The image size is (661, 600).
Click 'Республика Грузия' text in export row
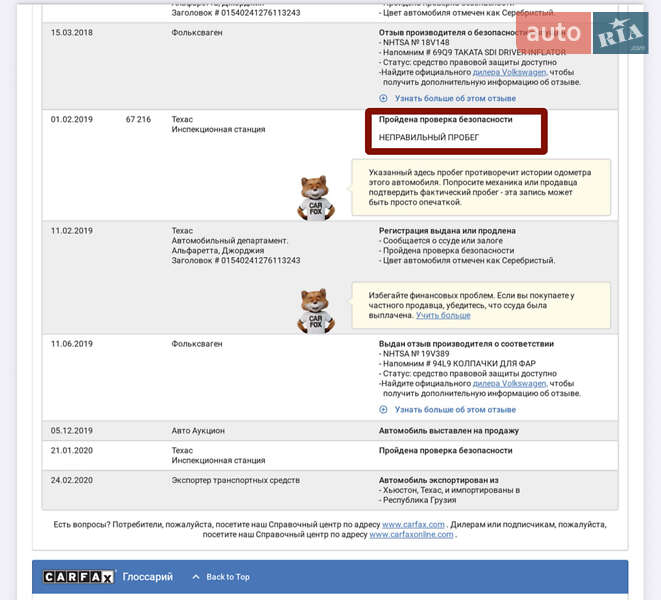point(420,500)
